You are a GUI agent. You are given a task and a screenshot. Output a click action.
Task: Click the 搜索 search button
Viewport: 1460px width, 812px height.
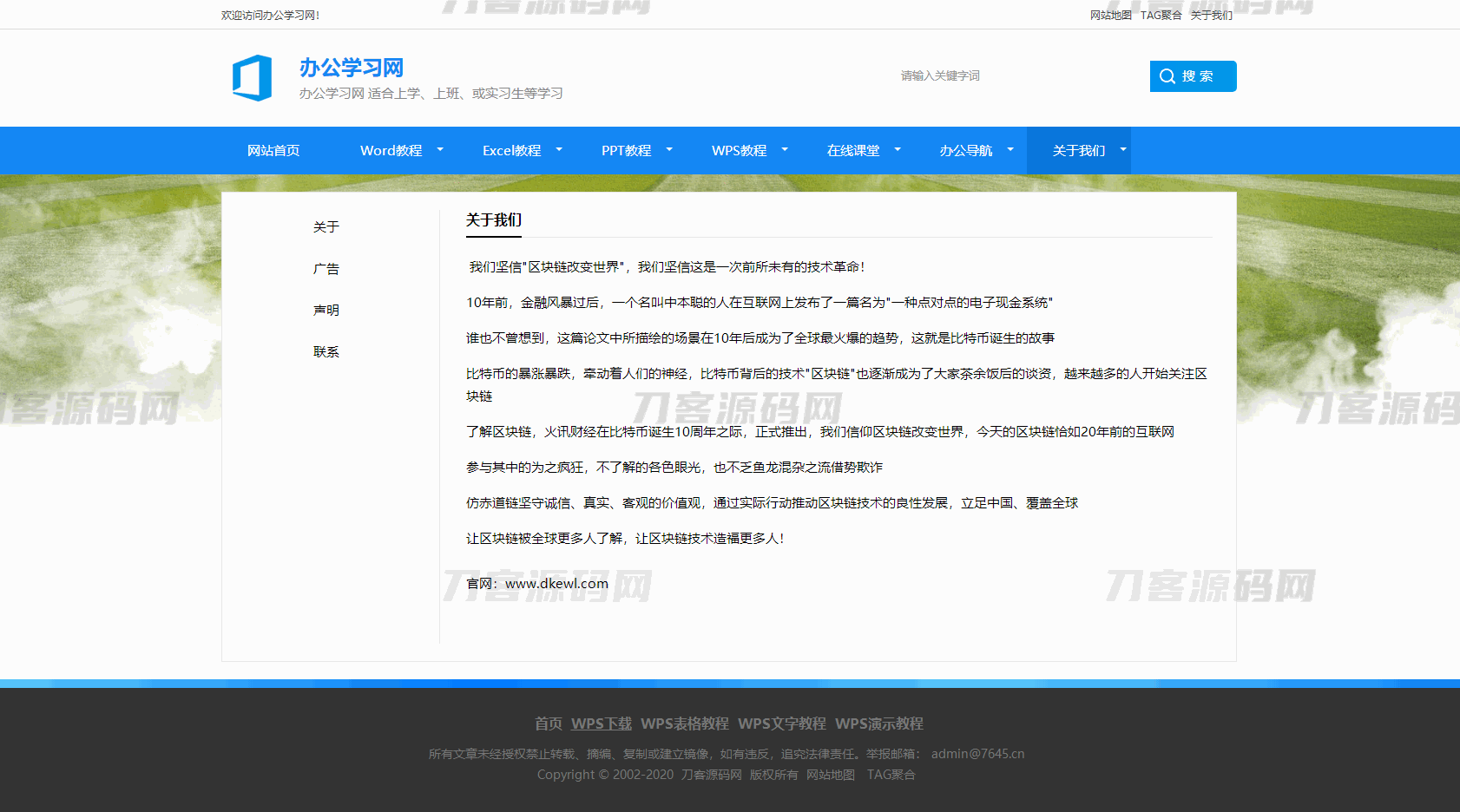[x=1193, y=76]
